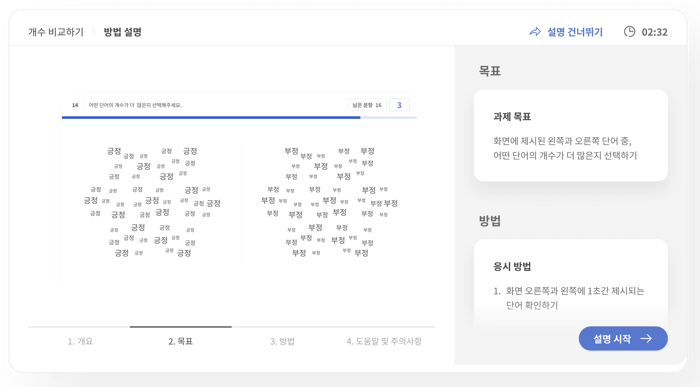Go to 4. 도움말 및 주의사항 tab
Screen dimensions: 700x387
click(x=384, y=341)
